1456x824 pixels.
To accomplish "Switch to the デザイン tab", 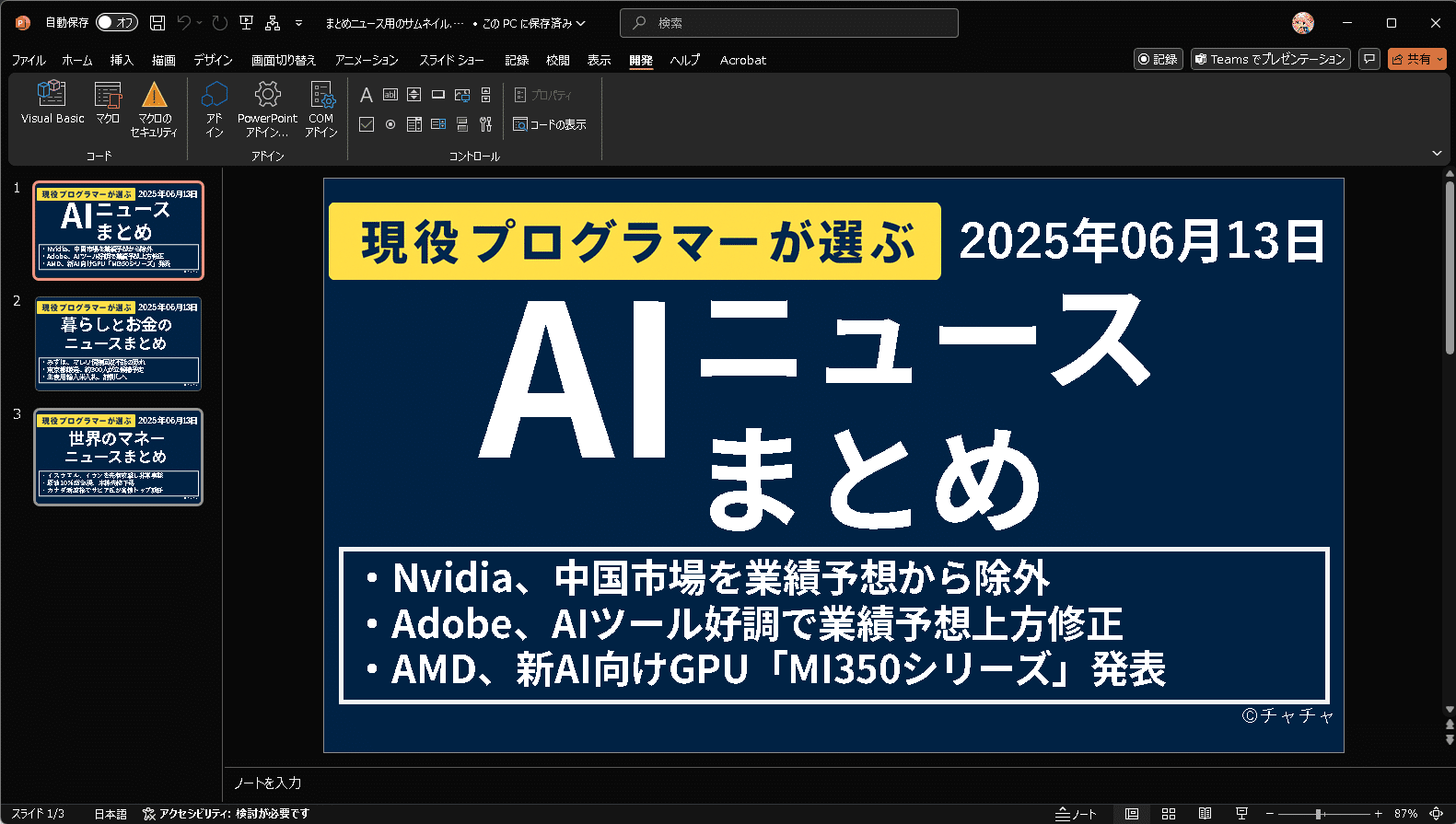I will 213,60.
